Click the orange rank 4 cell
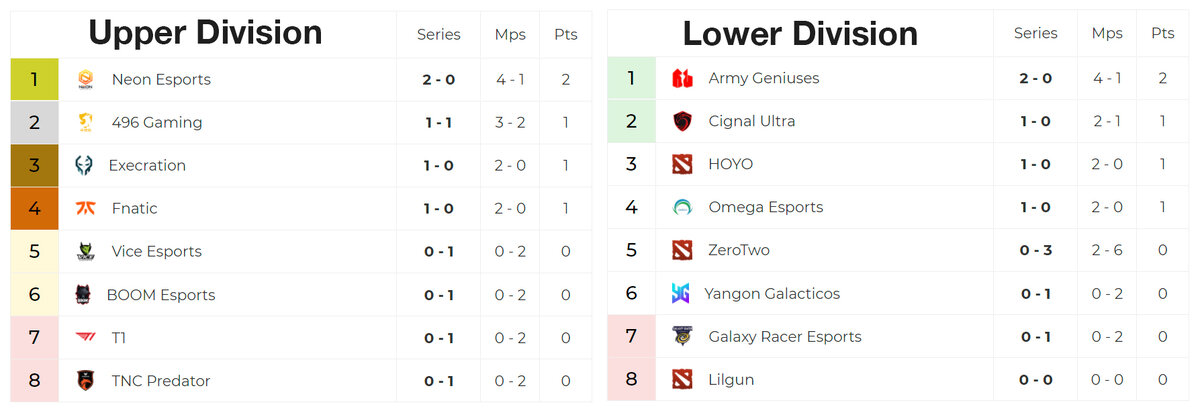The image size is (1200, 411). point(35,208)
